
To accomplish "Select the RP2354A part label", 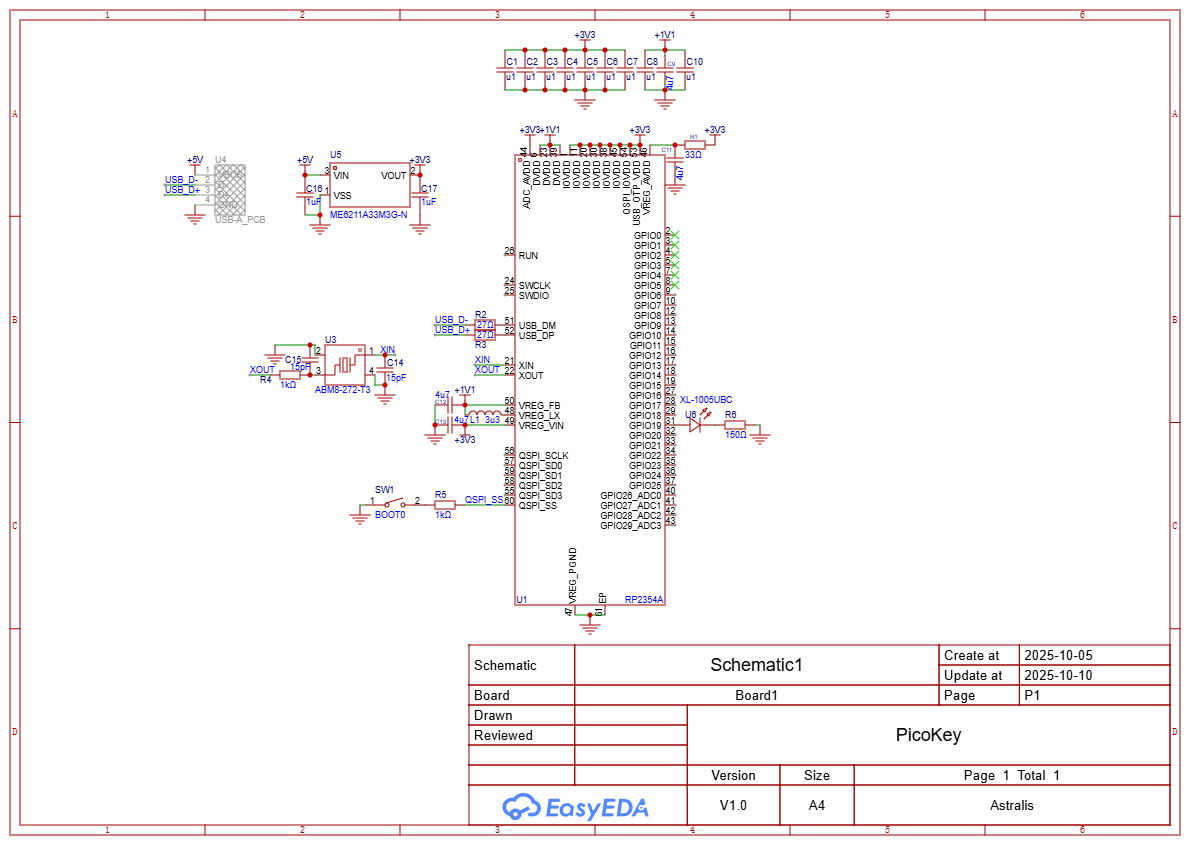I will click(x=644, y=600).
